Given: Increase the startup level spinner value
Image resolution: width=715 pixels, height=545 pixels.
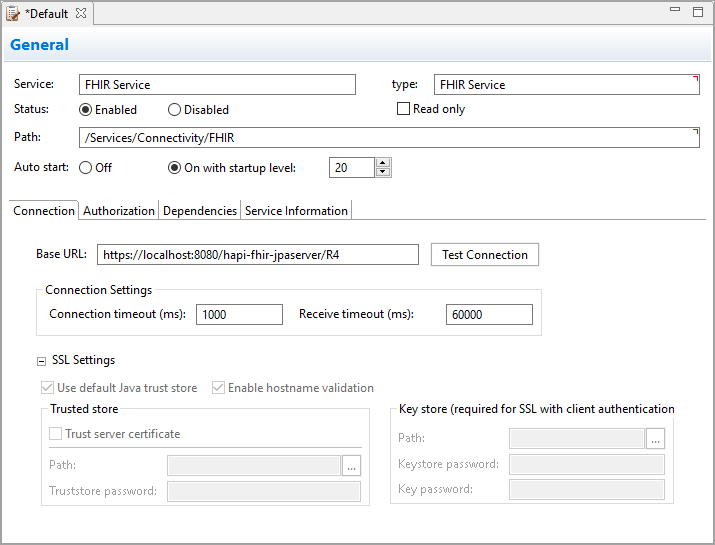Looking at the screenshot, I should [x=383, y=163].
